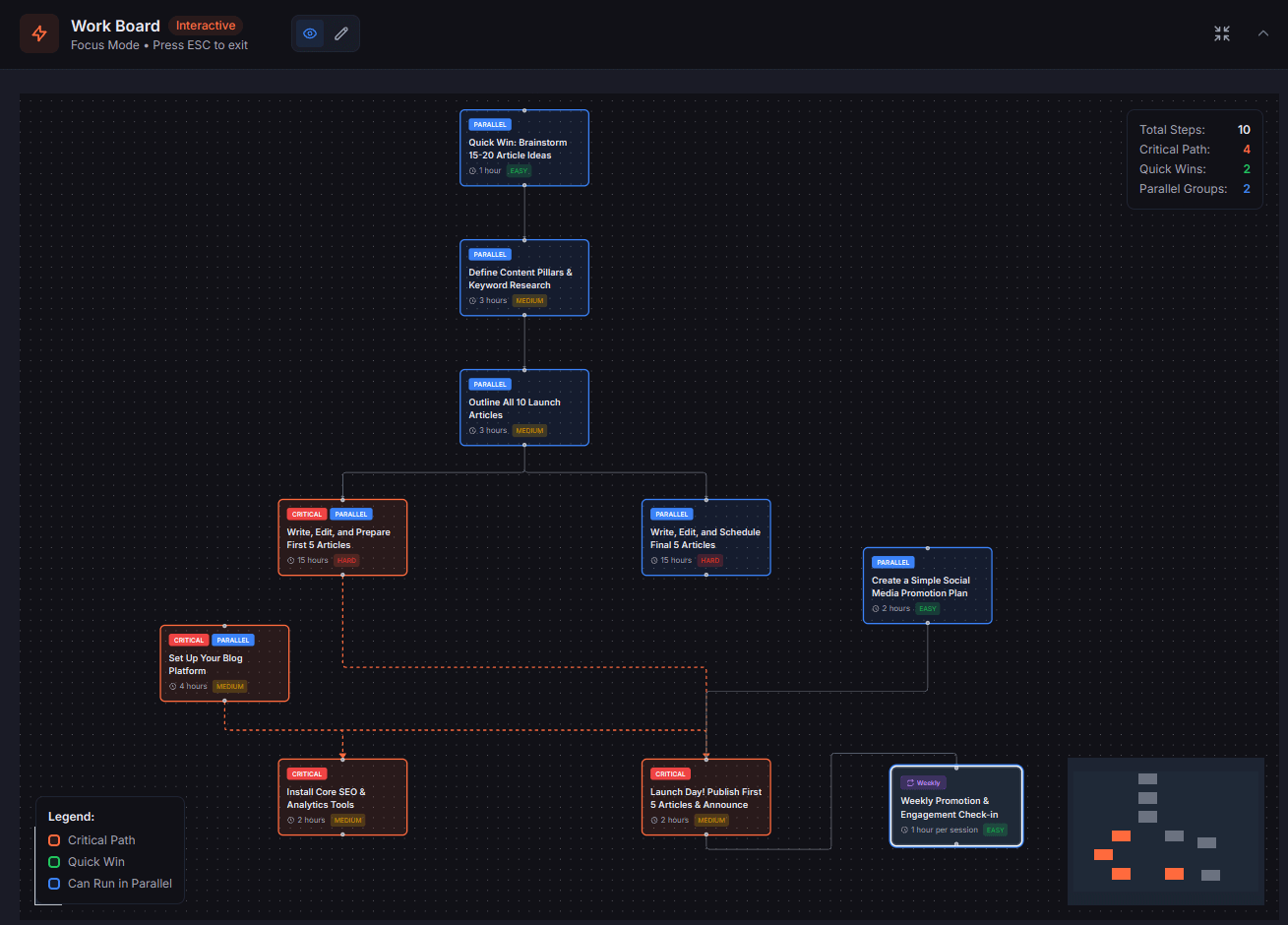Image resolution: width=1288 pixels, height=925 pixels.
Task: Select the Brainstorm 15-20 Article Ideas node
Action: pyautogui.click(x=523, y=149)
